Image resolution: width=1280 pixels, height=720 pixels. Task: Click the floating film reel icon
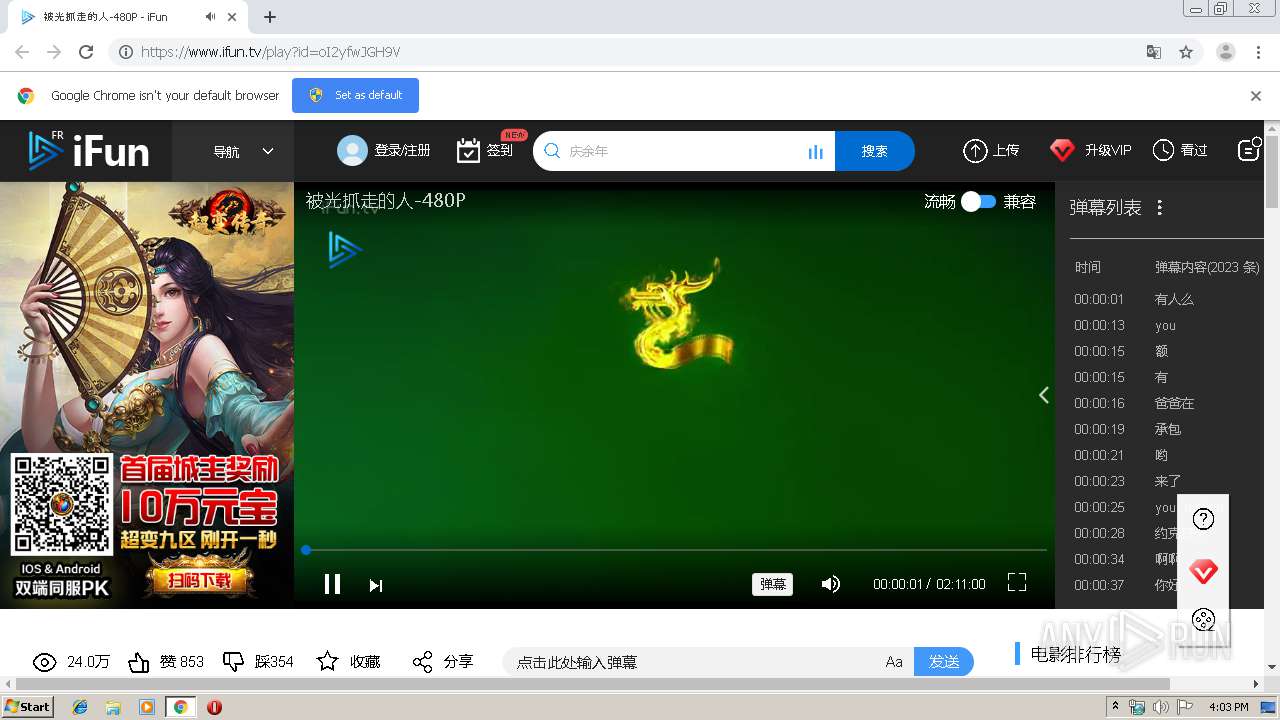(1204, 620)
